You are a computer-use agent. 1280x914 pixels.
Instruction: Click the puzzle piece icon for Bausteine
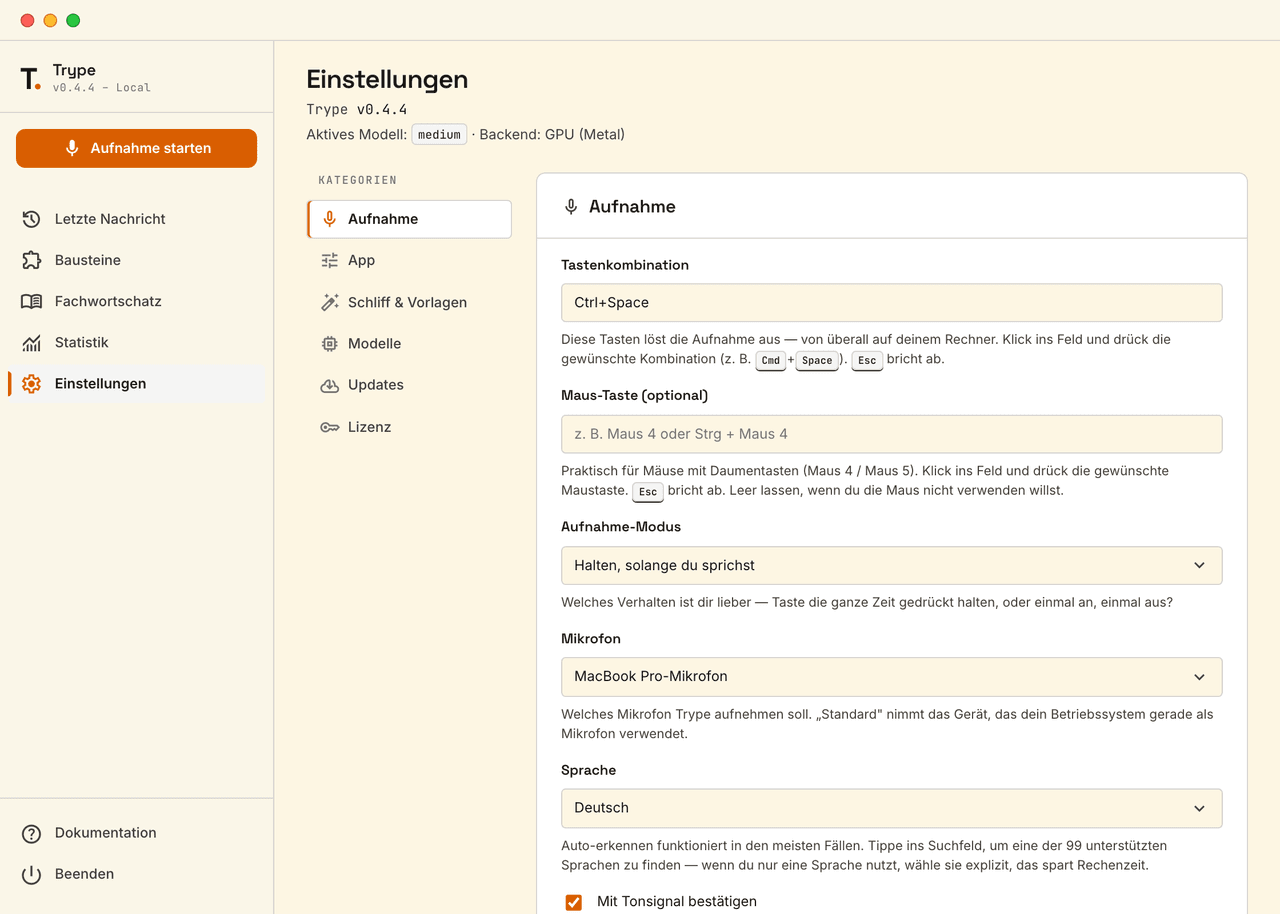click(x=31, y=260)
